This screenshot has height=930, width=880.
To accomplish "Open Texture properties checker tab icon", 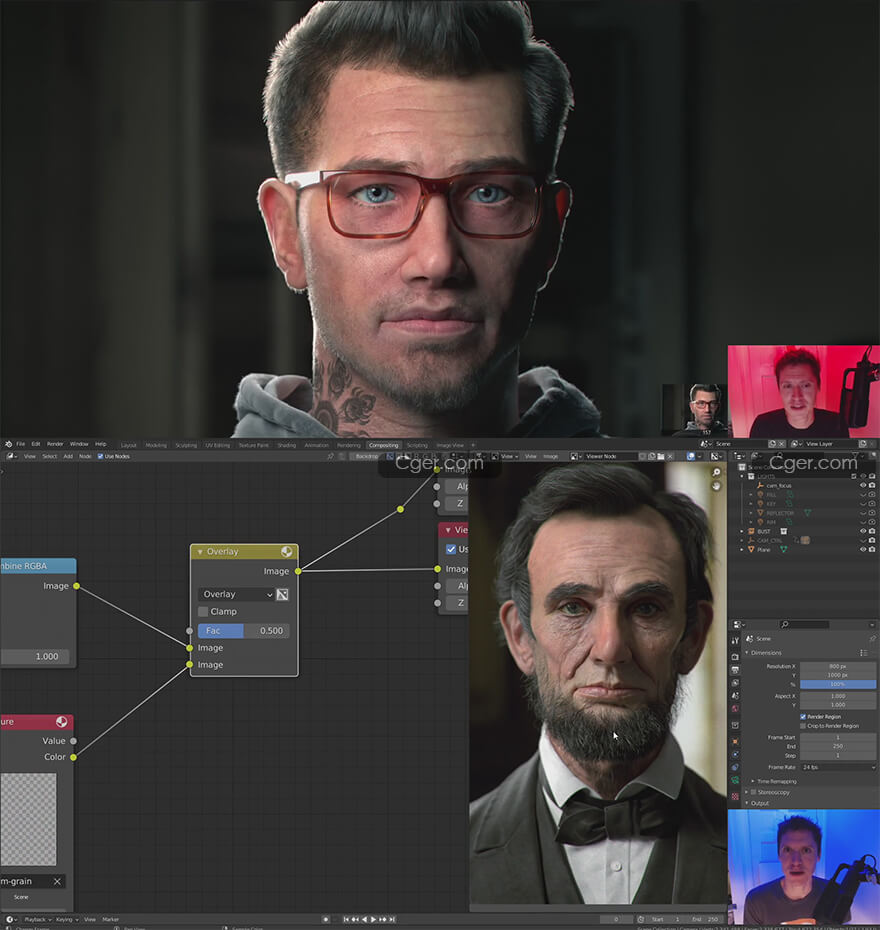I will tap(735, 797).
